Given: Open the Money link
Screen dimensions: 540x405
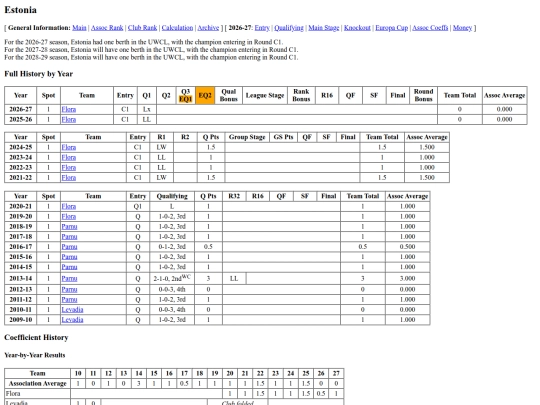Looking at the screenshot, I should pos(462,28).
